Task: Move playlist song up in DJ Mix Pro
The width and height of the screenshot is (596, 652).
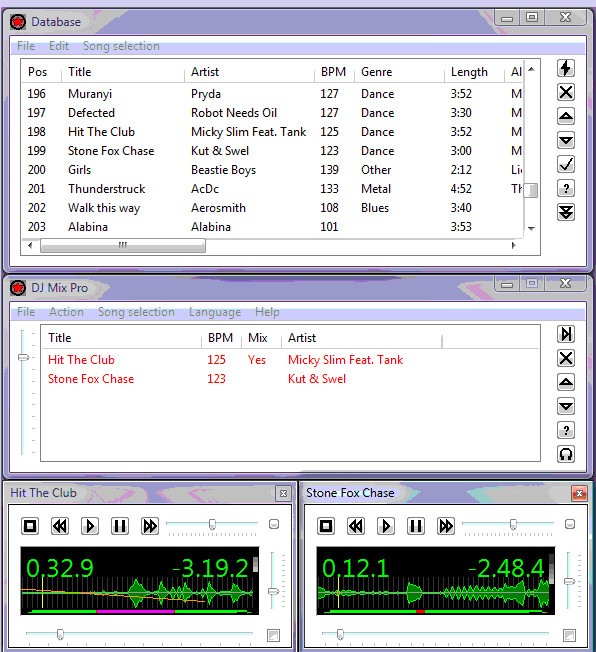Action: pos(566,382)
